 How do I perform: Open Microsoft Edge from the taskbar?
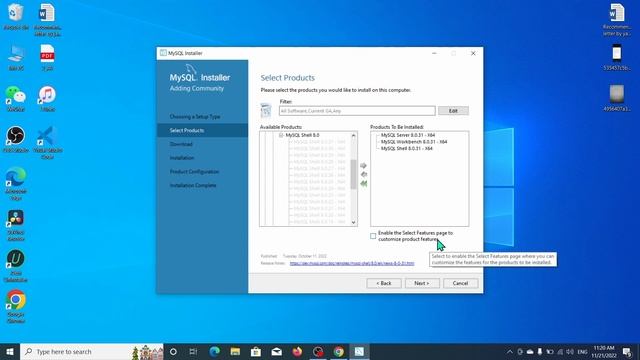214,351
